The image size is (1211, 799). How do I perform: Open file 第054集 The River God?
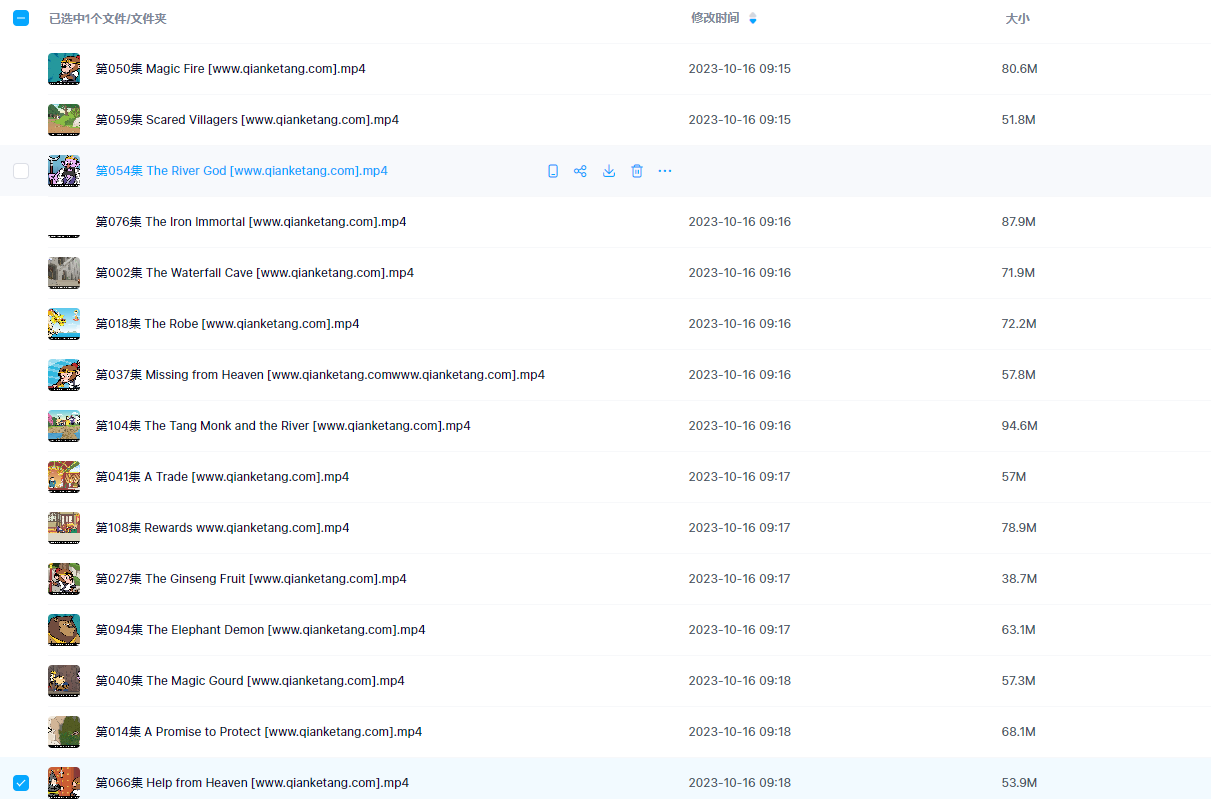click(241, 171)
